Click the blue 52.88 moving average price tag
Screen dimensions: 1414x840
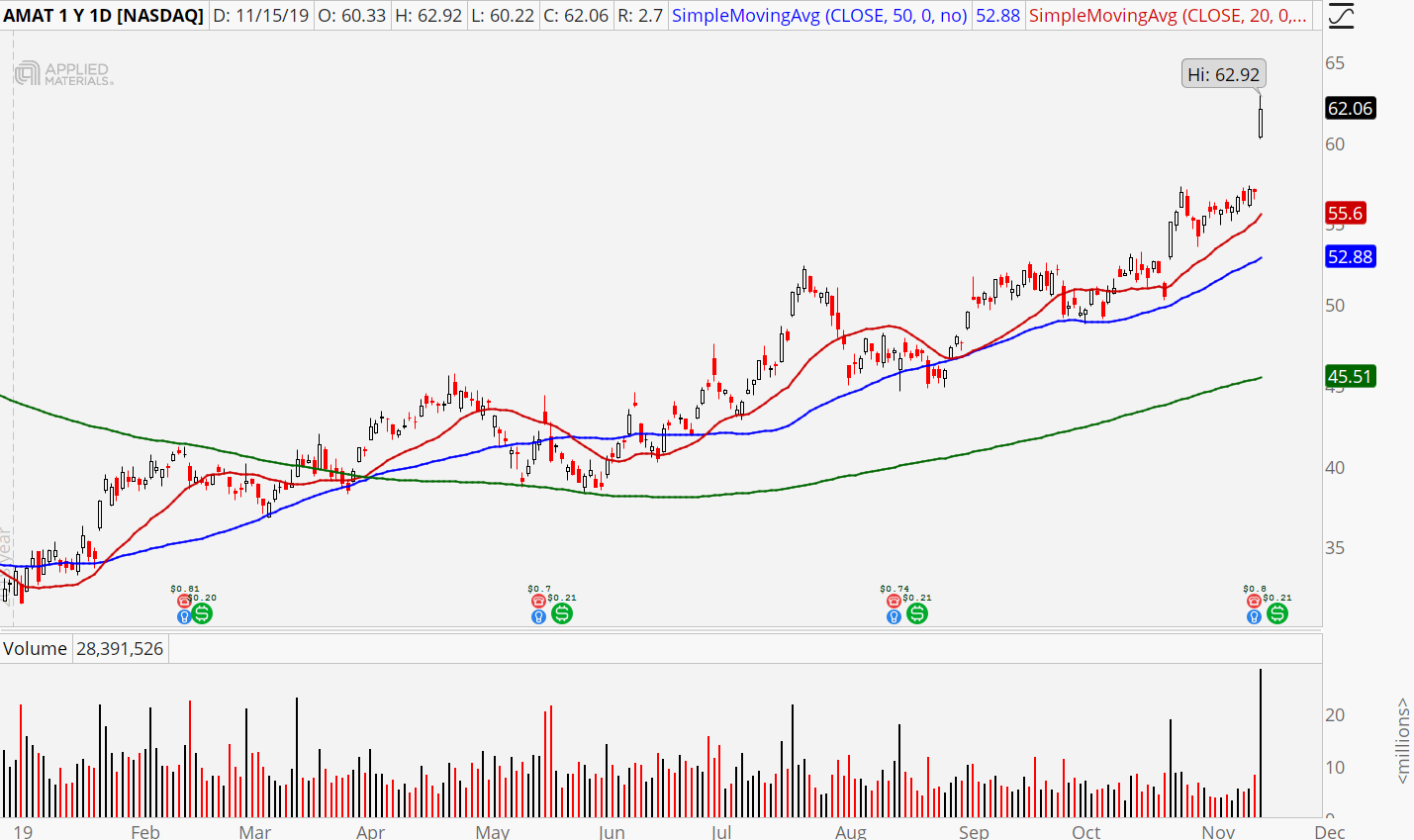click(x=1351, y=256)
